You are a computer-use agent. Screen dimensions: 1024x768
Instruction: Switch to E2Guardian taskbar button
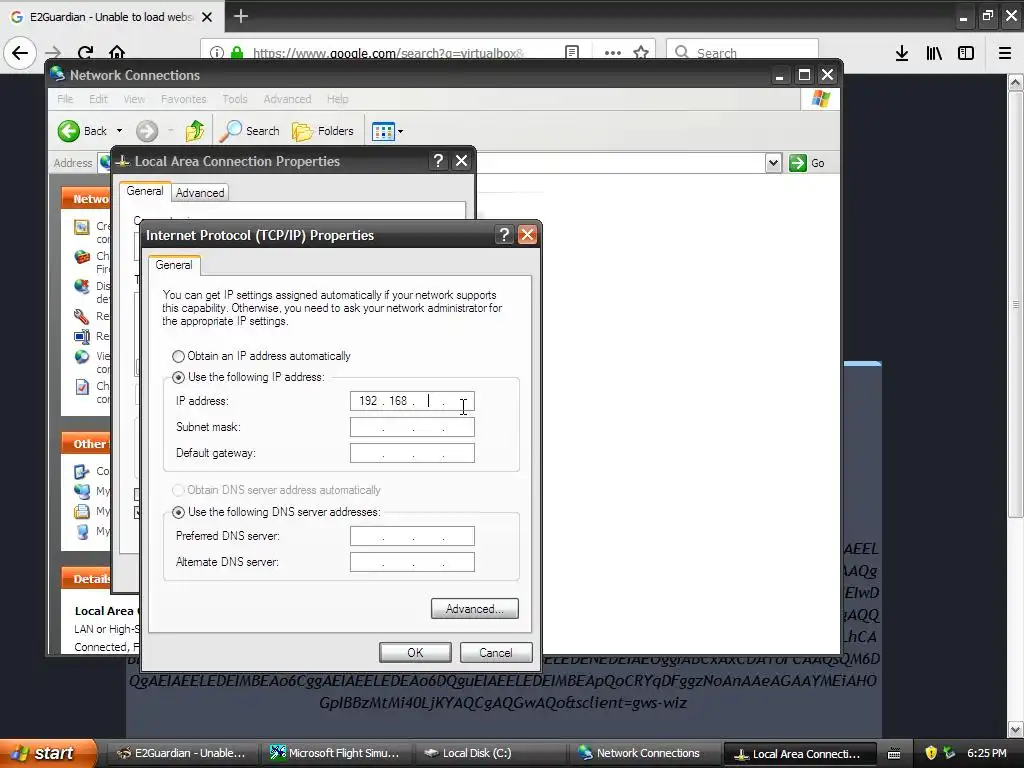[181, 754]
